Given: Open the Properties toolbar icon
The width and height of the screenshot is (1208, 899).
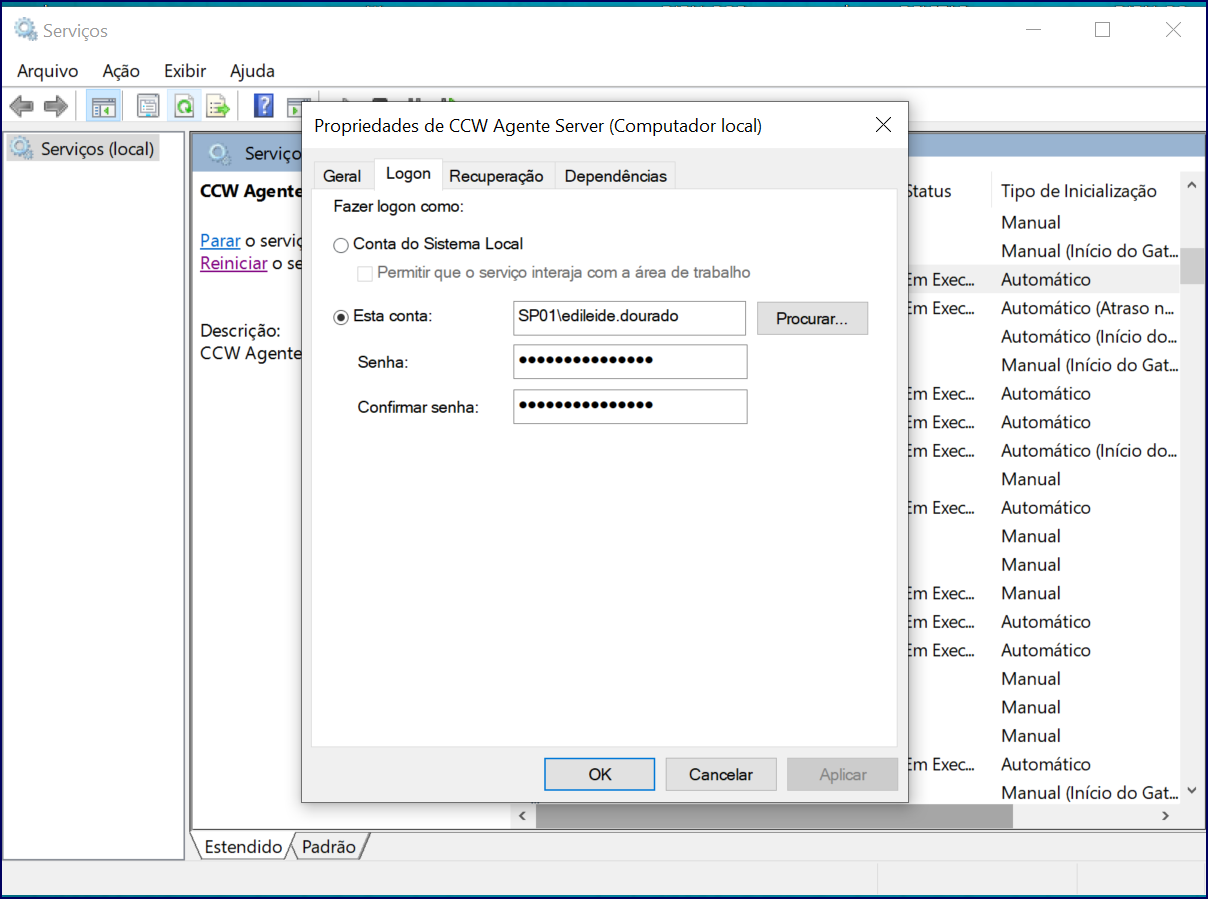Looking at the screenshot, I should pos(148,106).
